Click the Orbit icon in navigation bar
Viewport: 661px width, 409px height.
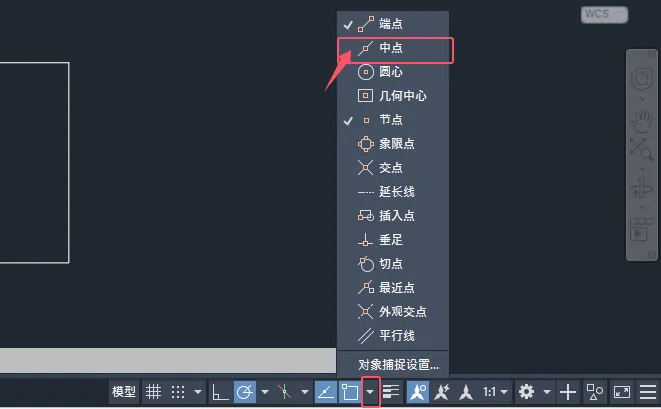coord(642,187)
